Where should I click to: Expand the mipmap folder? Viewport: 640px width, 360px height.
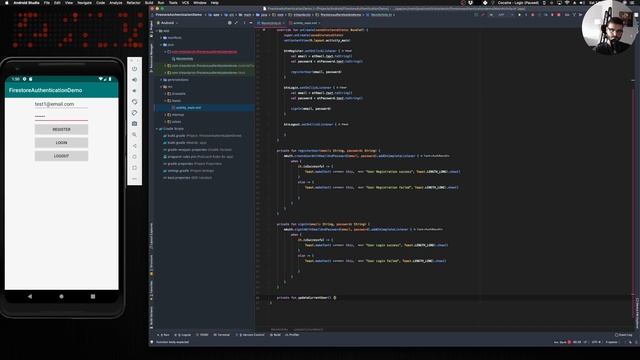point(165,115)
